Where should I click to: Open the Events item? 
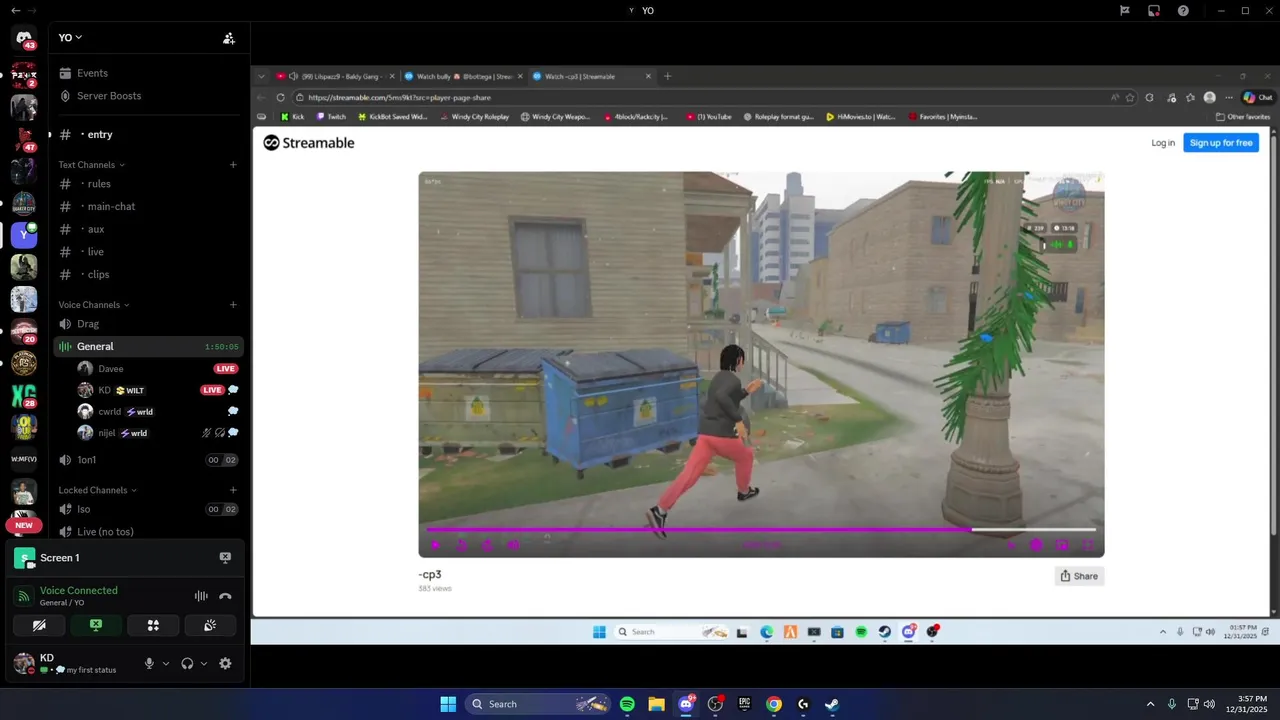(x=148, y=73)
